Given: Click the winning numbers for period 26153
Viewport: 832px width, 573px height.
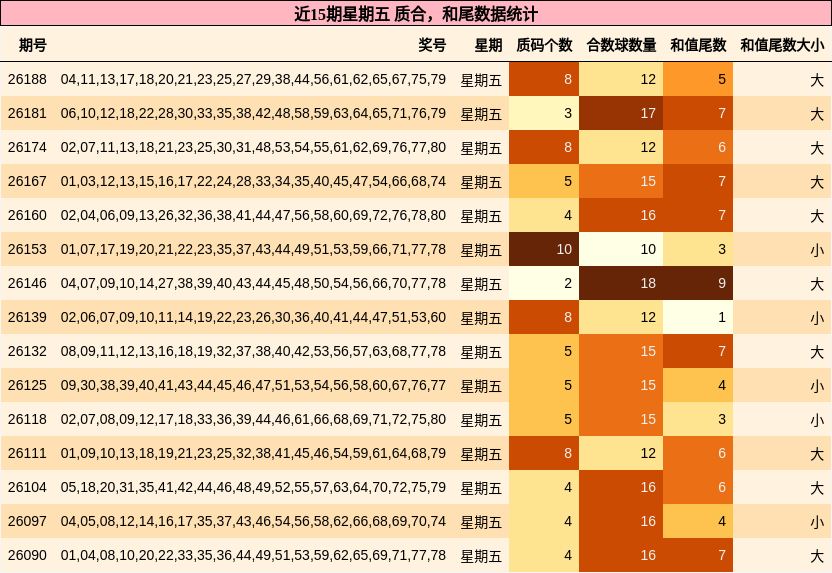Looking at the screenshot, I should pyautogui.click(x=253, y=249).
